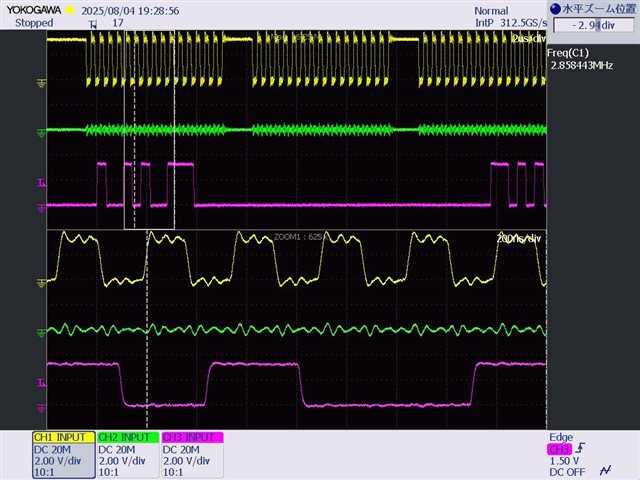
Task: Click the Freq(C1) measurement label
Action: coord(568,53)
